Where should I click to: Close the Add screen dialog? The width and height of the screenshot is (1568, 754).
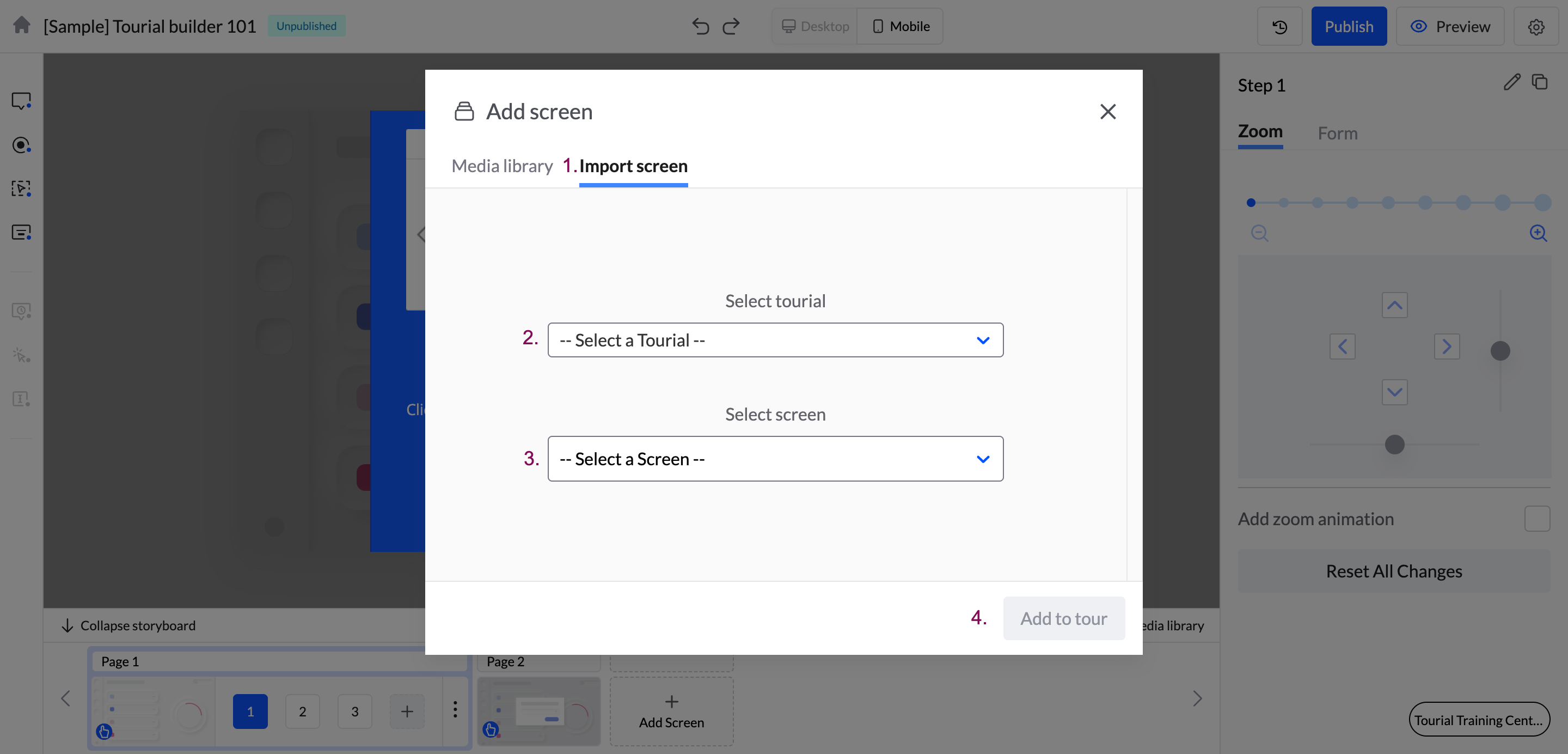point(1108,112)
